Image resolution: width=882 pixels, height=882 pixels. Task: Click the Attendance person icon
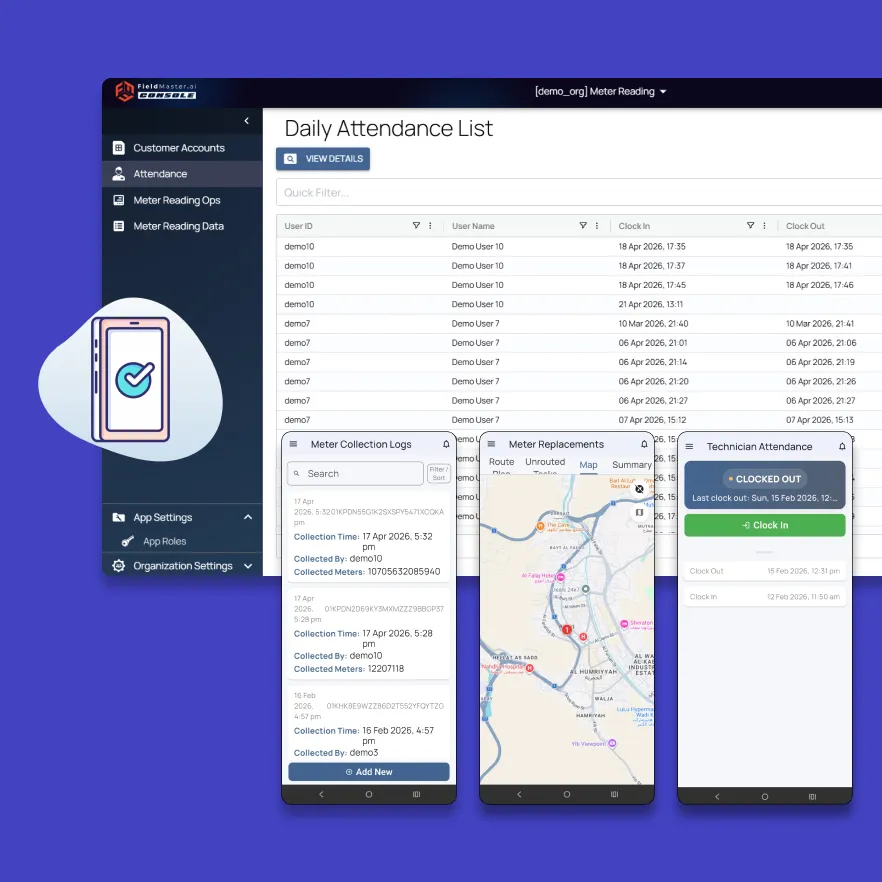pyautogui.click(x=119, y=174)
